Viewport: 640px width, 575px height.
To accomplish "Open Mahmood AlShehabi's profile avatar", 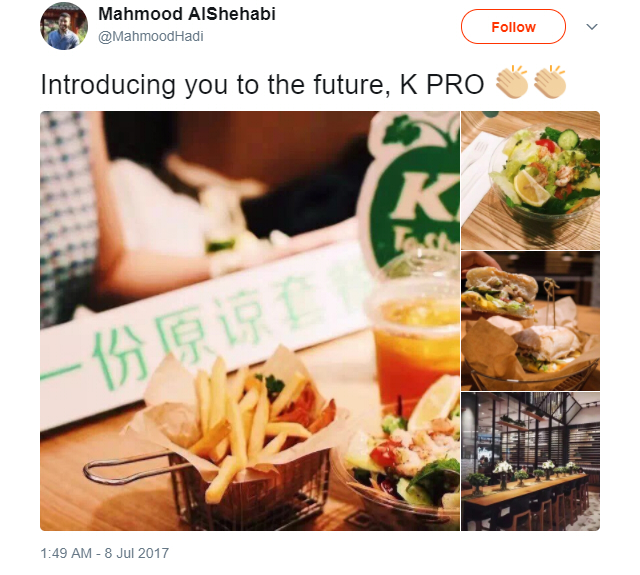I will (64, 26).
